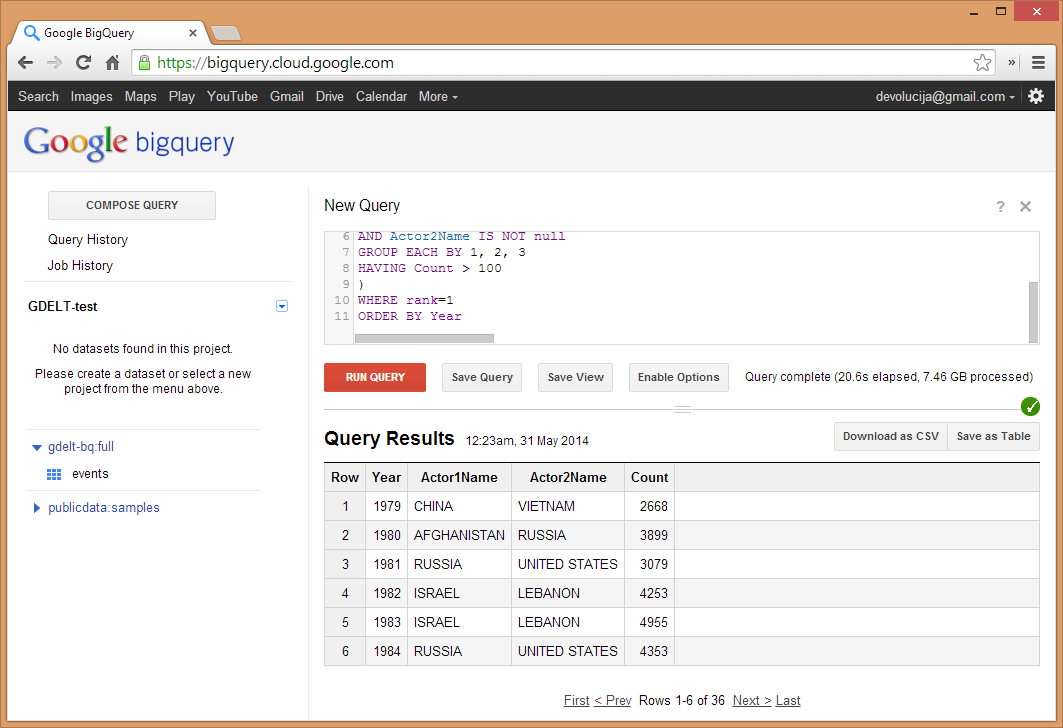The width and height of the screenshot is (1063, 728).
Task: Bookmark page with the star icon
Action: (982, 63)
